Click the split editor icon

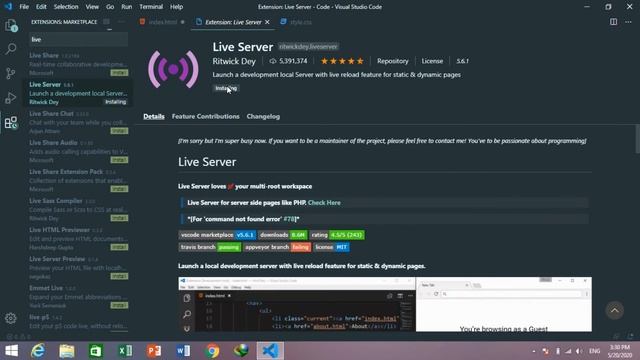pyautogui.click(x=613, y=22)
